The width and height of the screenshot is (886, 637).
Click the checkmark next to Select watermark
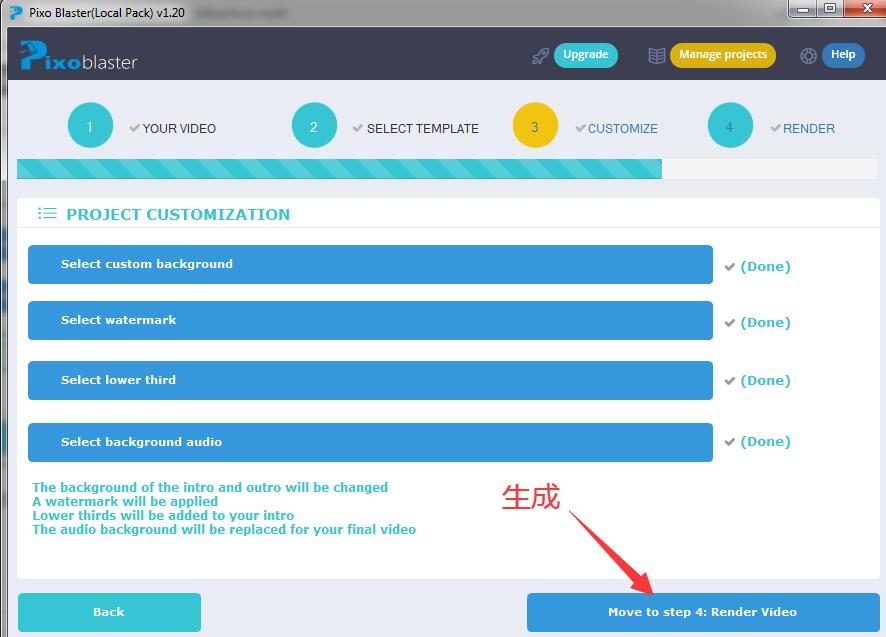[x=729, y=322]
